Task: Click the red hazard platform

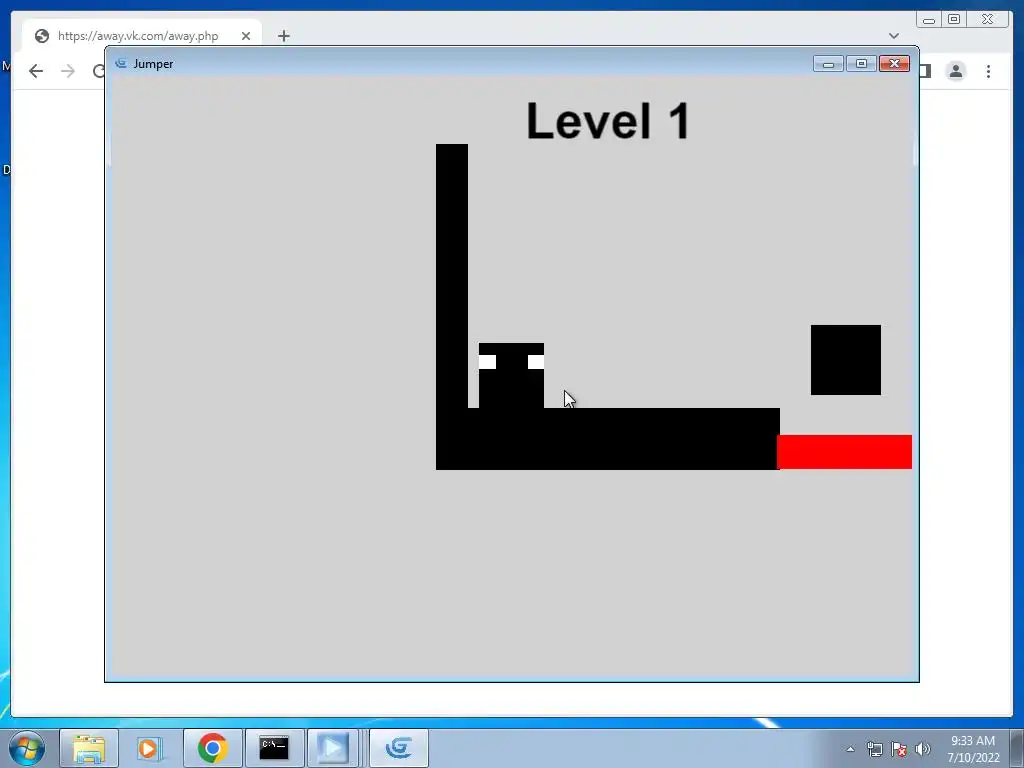Action: pos(844,452)
